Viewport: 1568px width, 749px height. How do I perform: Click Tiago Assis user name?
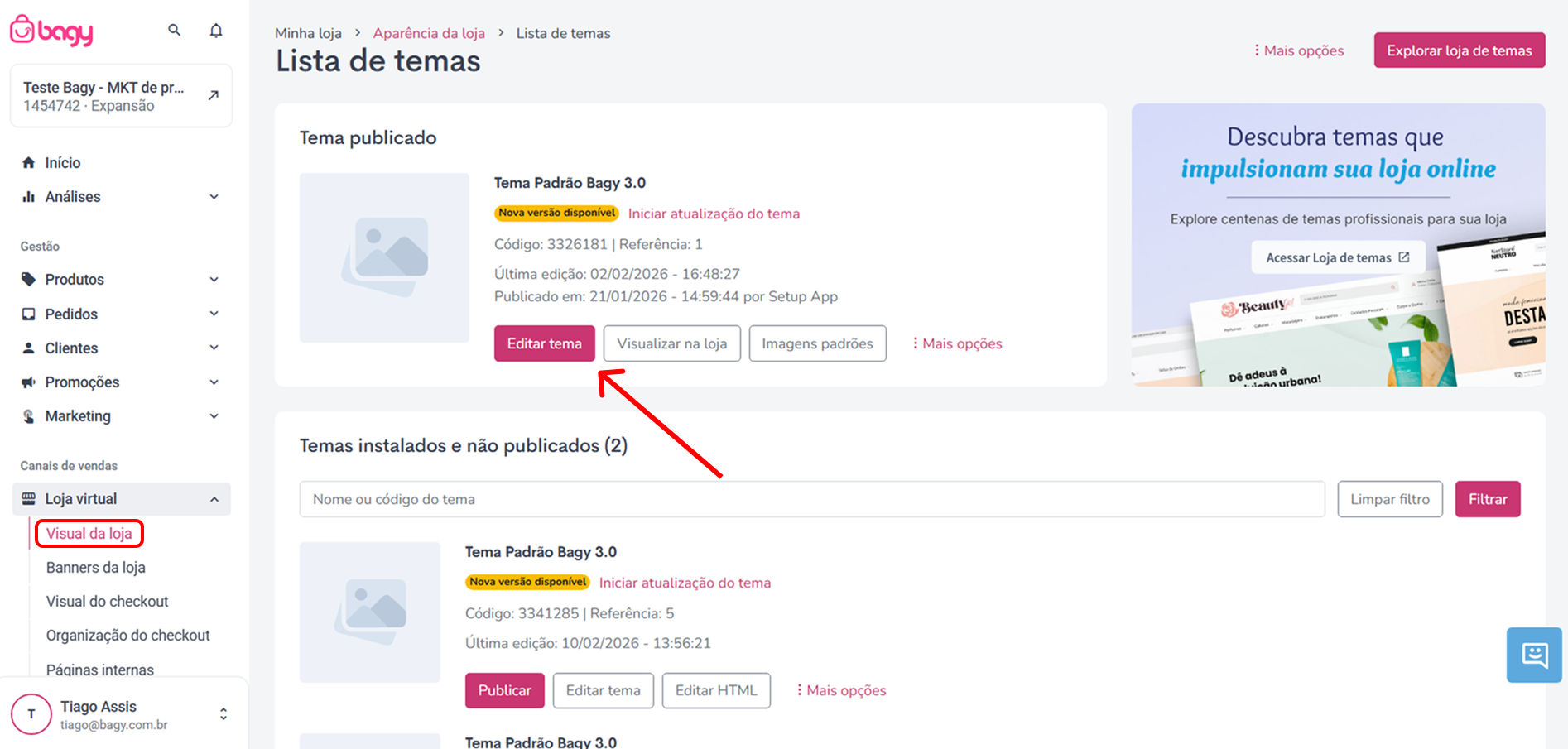click(x=99, y=706)
